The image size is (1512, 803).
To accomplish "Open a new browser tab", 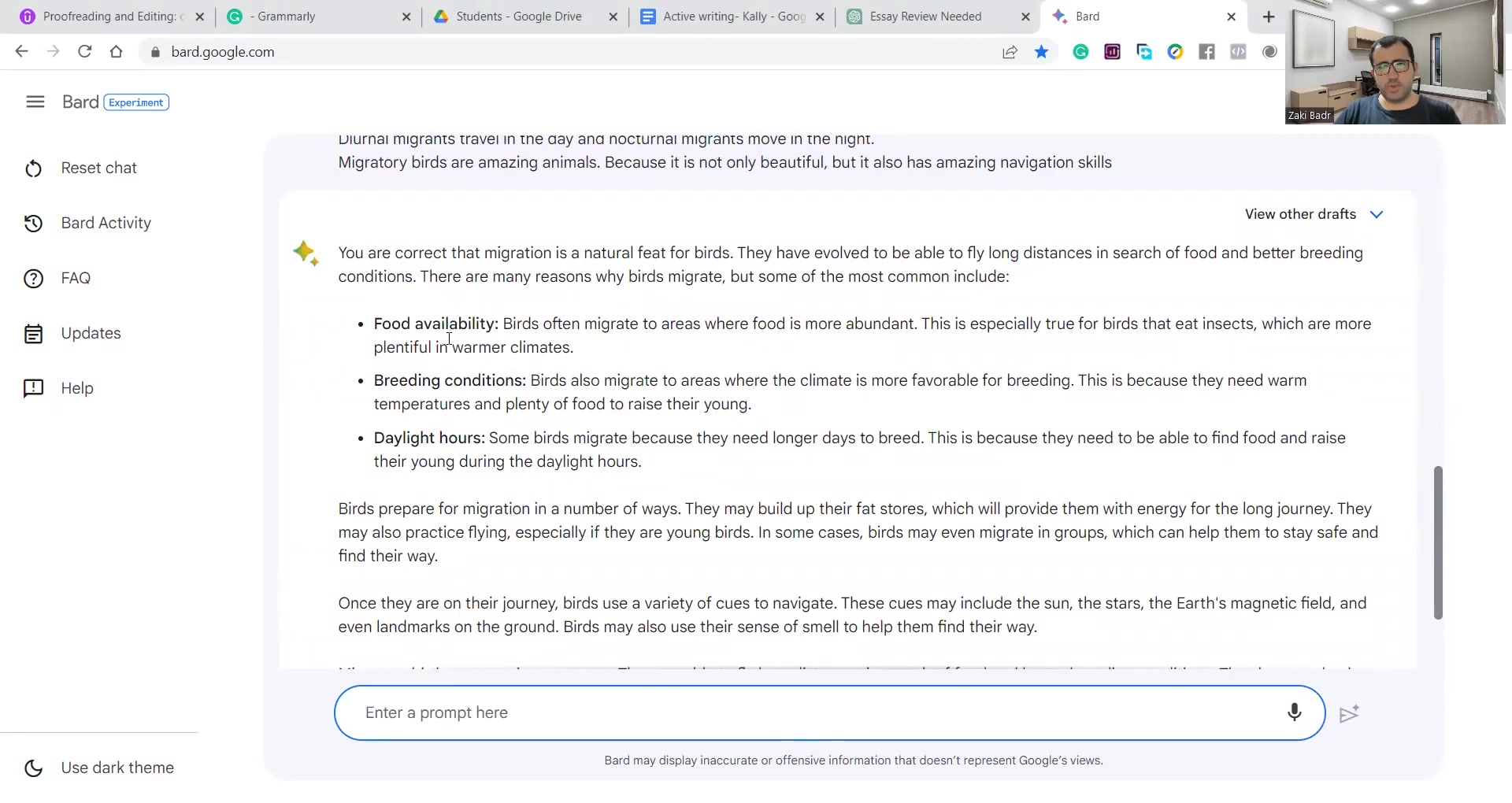I will pos(1268,17).
